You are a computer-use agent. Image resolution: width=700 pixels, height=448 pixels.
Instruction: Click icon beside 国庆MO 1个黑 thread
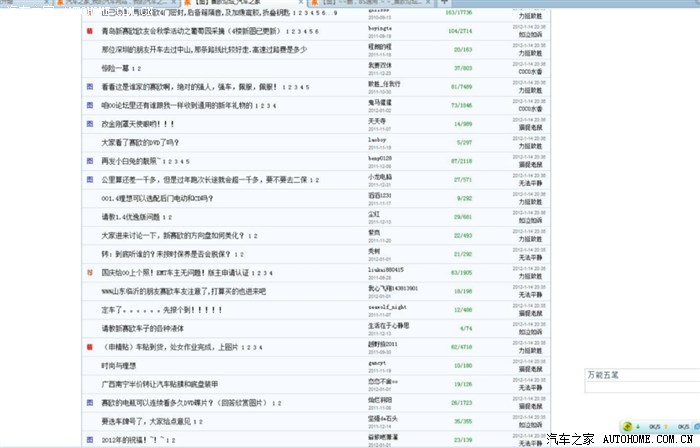point(90,272)
